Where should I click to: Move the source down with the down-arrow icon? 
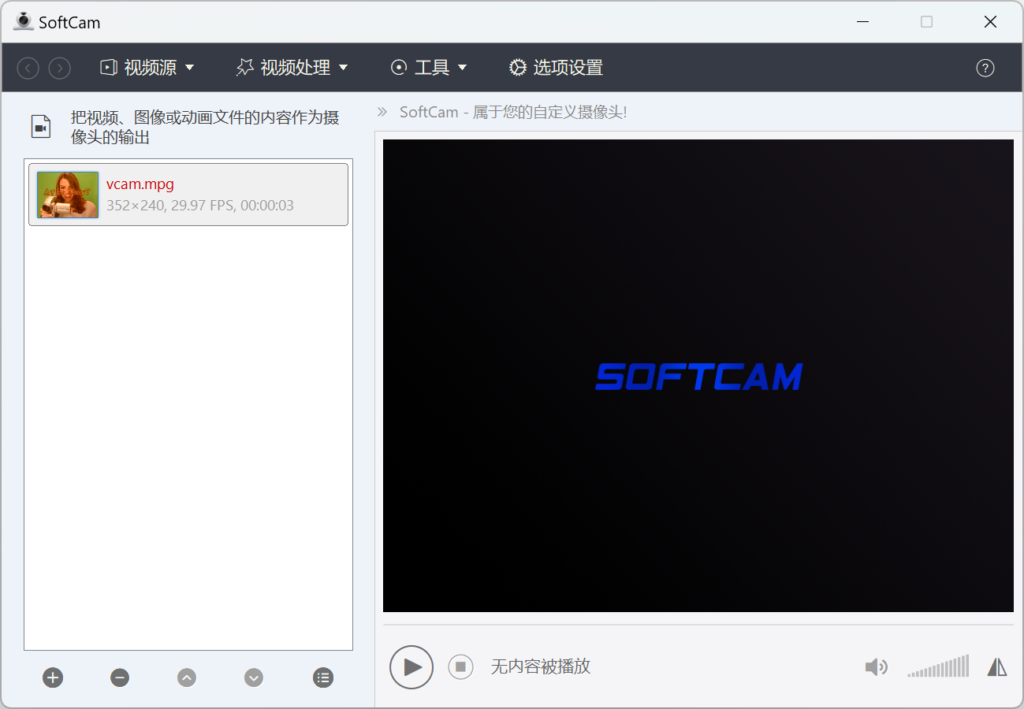(253, 677)
